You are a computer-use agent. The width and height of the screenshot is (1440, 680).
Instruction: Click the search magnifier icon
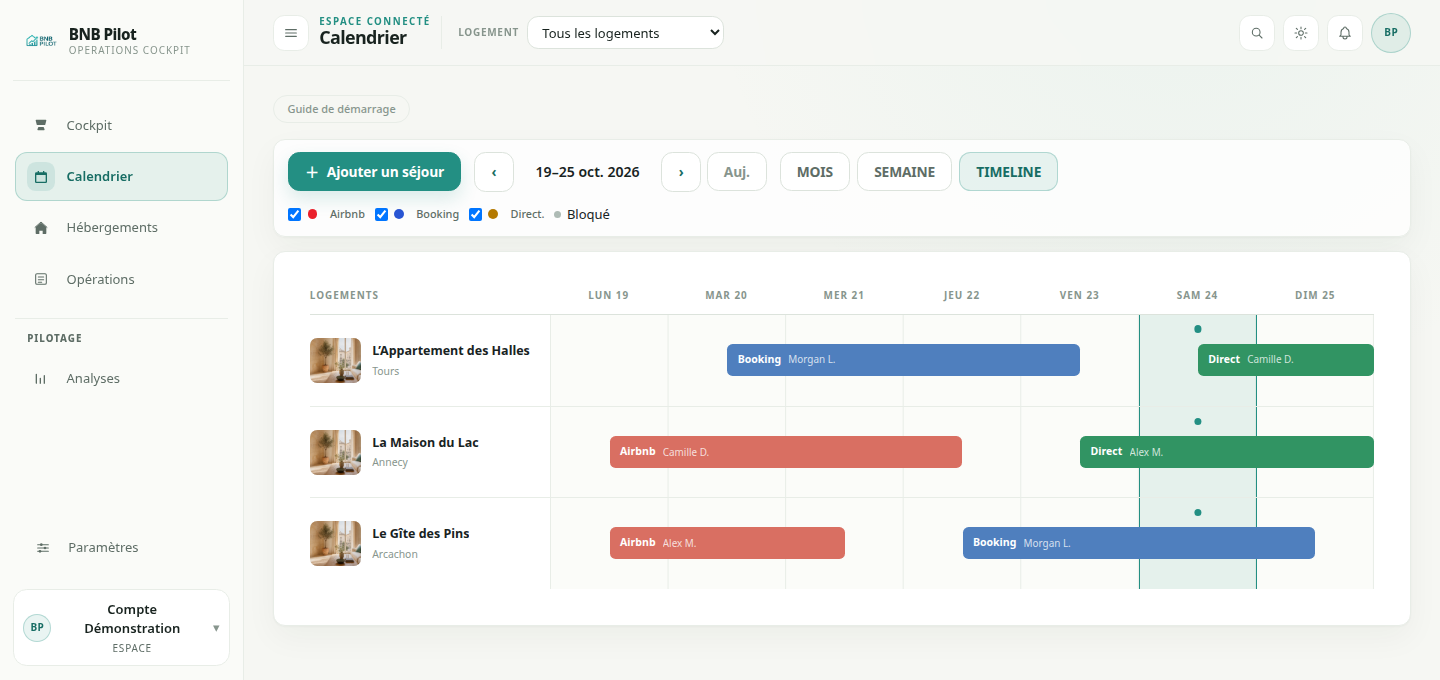point(1257,33)
